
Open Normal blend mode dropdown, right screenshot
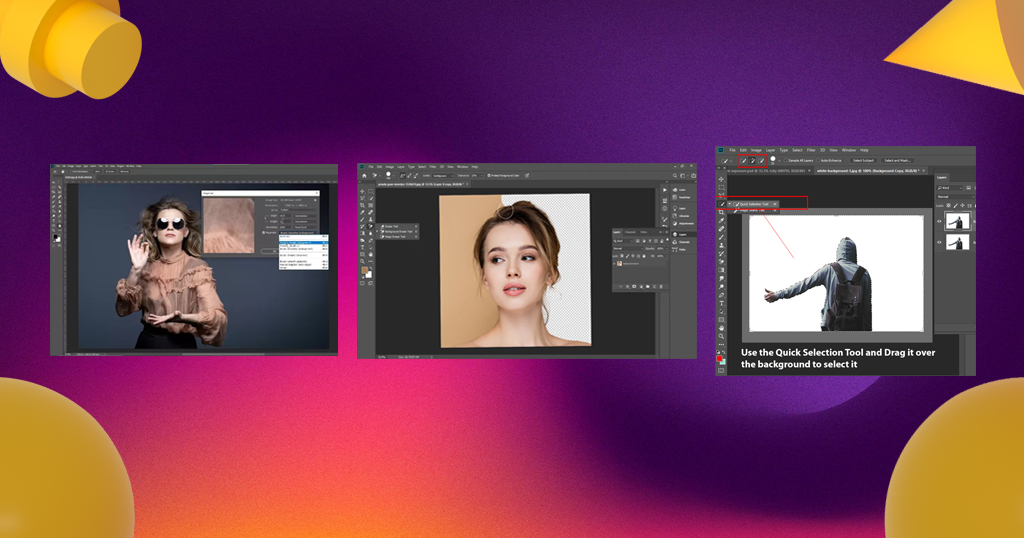[955, 197]
